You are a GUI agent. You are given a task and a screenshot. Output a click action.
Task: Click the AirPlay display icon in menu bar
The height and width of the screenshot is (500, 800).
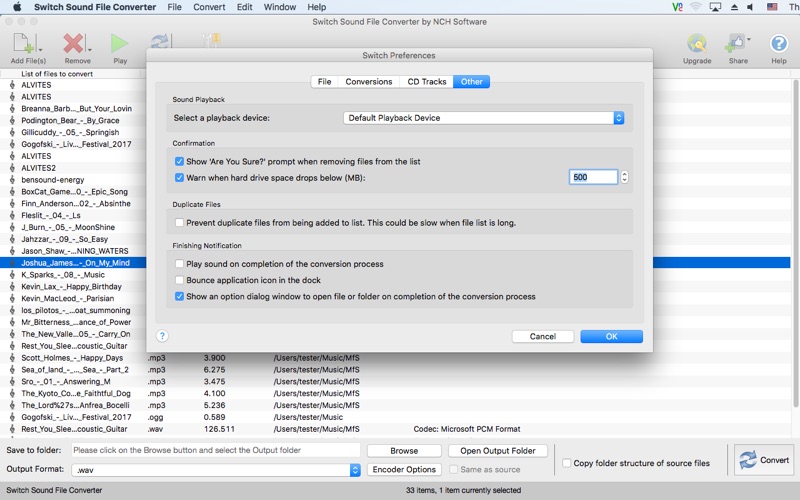(715, 7)
